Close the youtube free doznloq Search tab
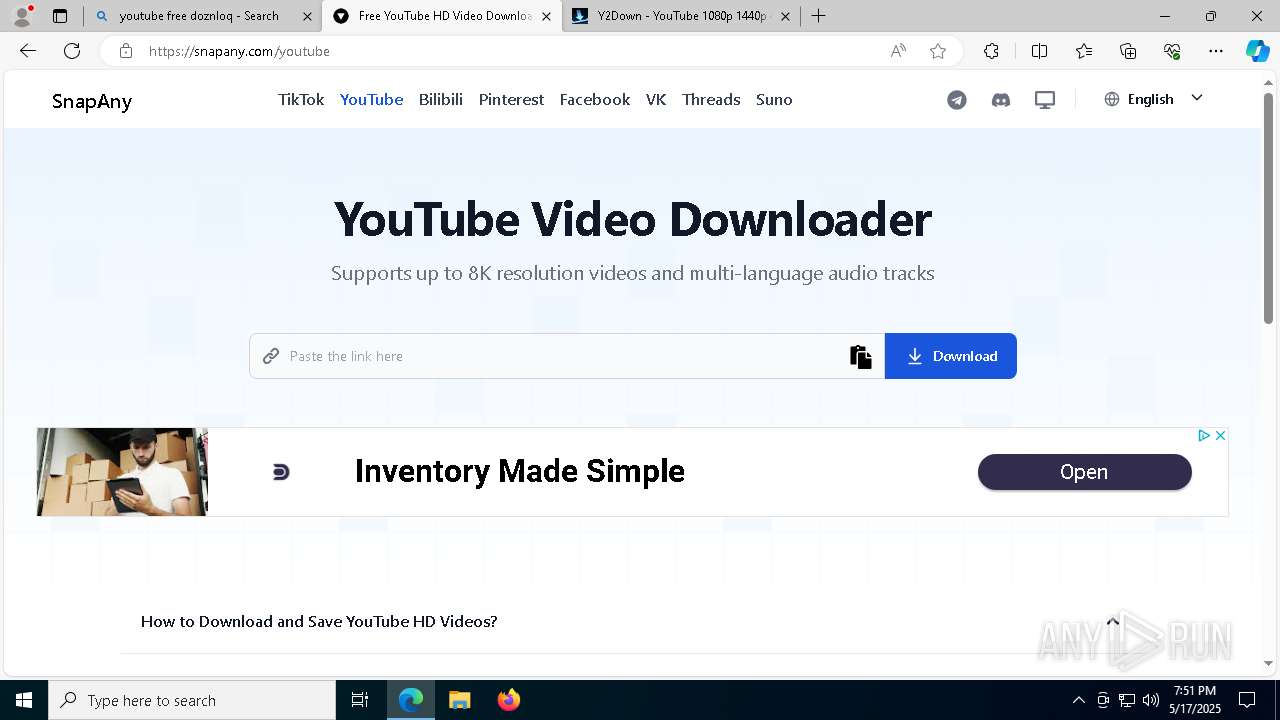1280x720 pixels. (308, 16)
